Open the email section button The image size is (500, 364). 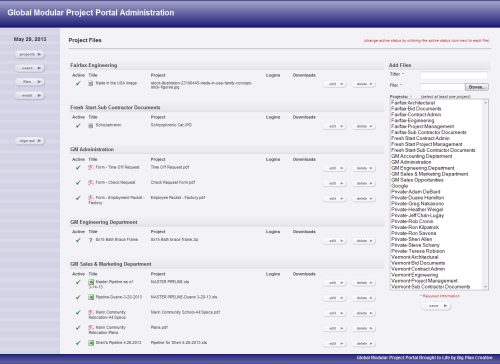(x=30, y=95)
